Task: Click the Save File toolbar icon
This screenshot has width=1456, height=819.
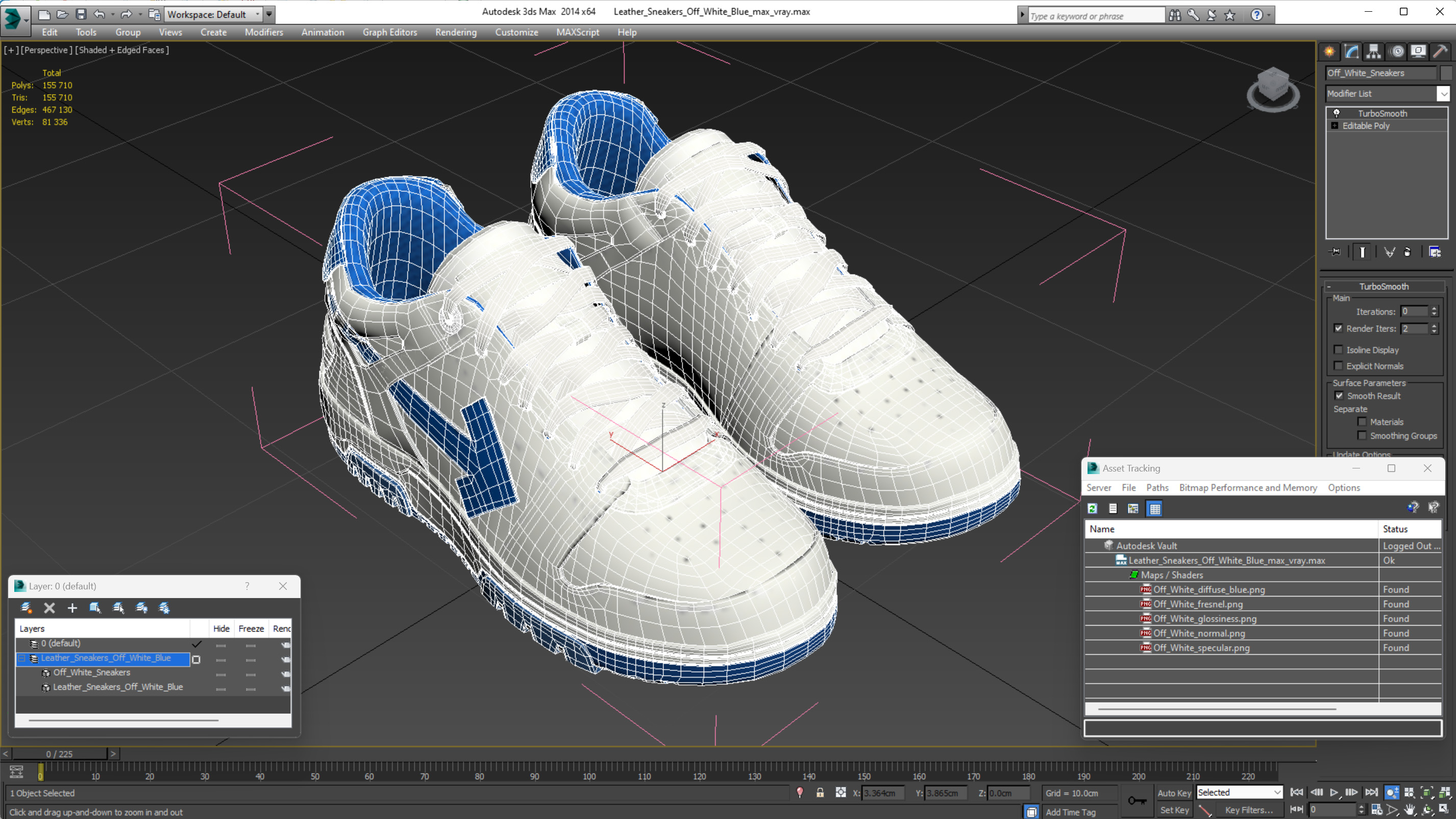Action: (81, 14)
